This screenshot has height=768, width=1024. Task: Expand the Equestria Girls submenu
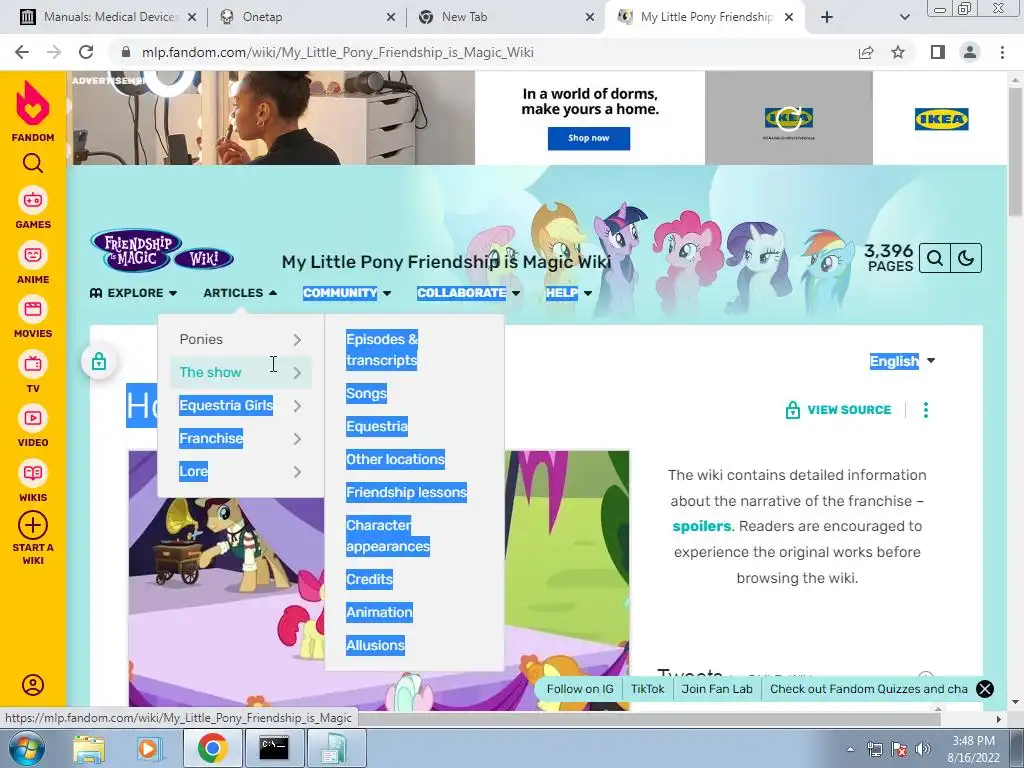tap(241, 406)
